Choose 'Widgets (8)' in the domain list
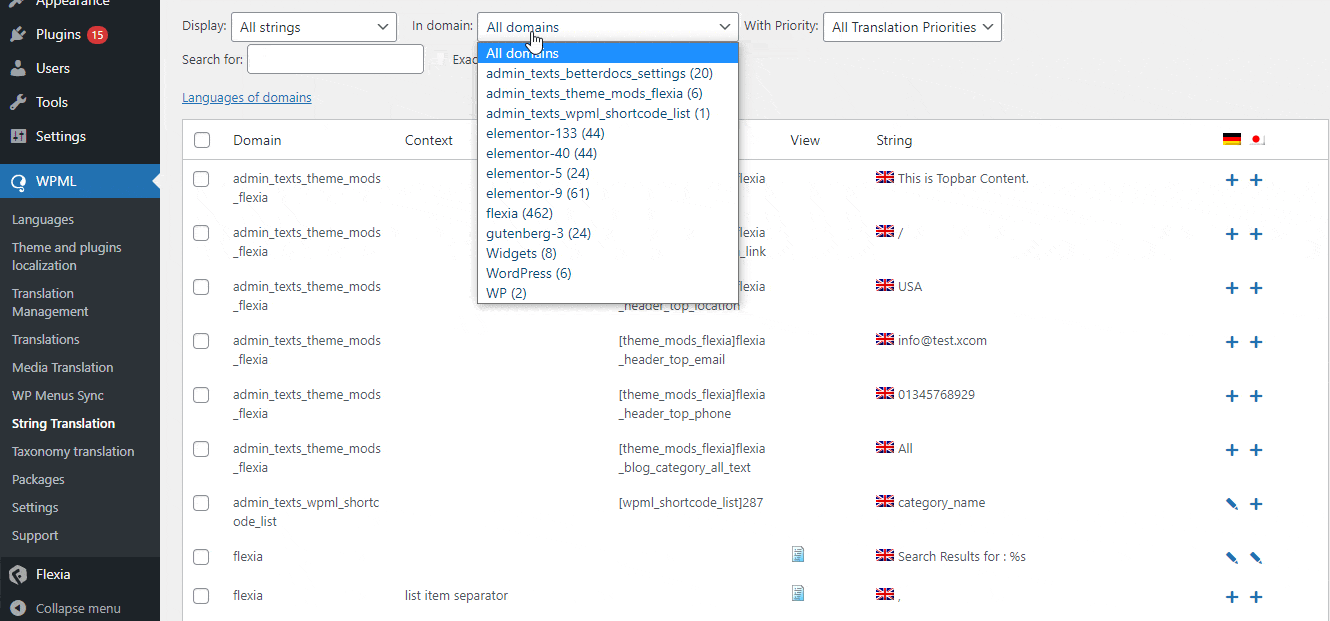This screenshot has height=621, width=1330. pos(608,253)
